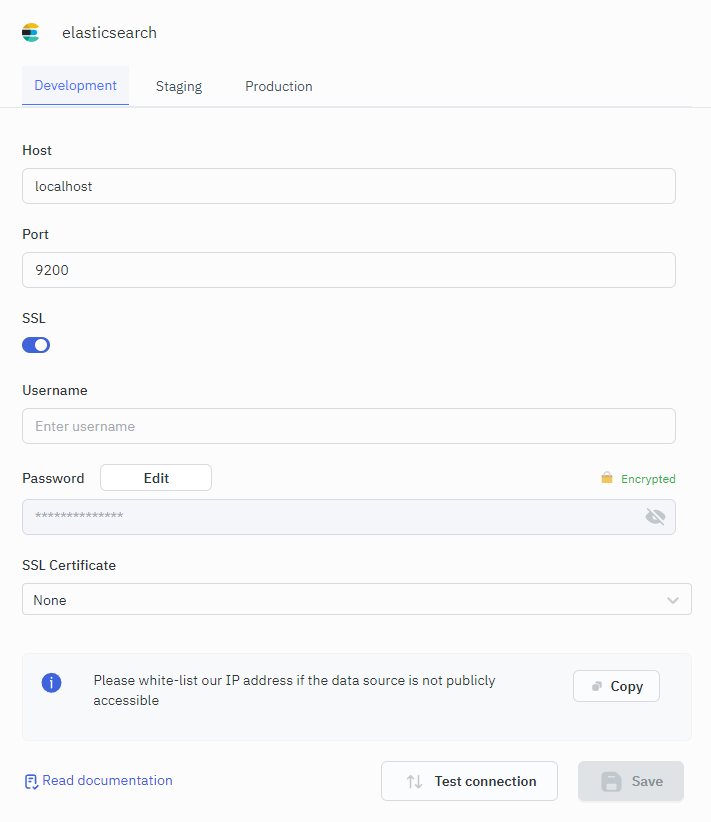
Task: Click the yellow lock icon beside Encrypted
Action: pyautogui.click(x=606, y=479)
